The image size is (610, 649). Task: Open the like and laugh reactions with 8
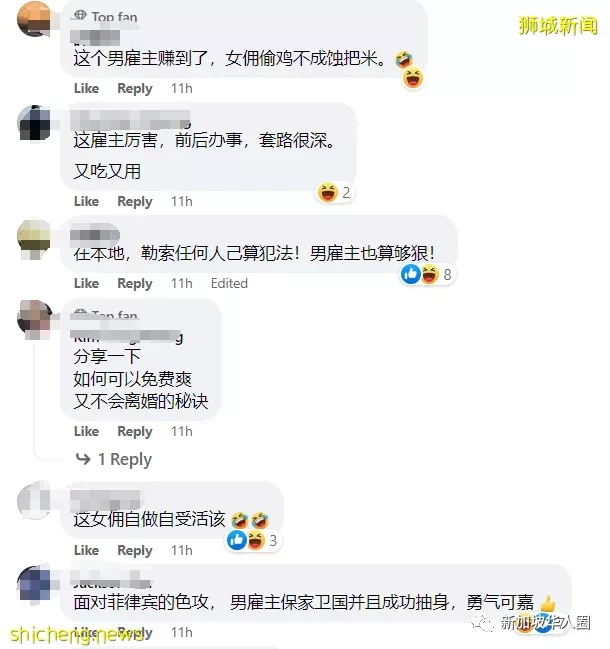(x=427, y=274)
